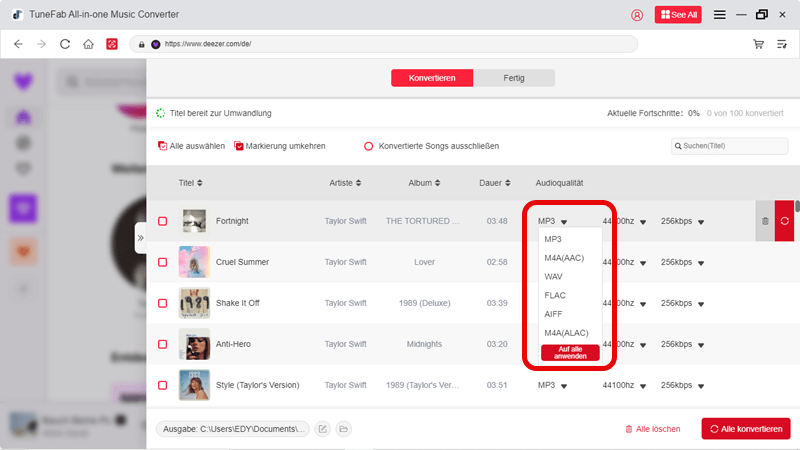This screenshot has height=450, width=800.
Task: Reload the Deezer page
Action: 65,44
